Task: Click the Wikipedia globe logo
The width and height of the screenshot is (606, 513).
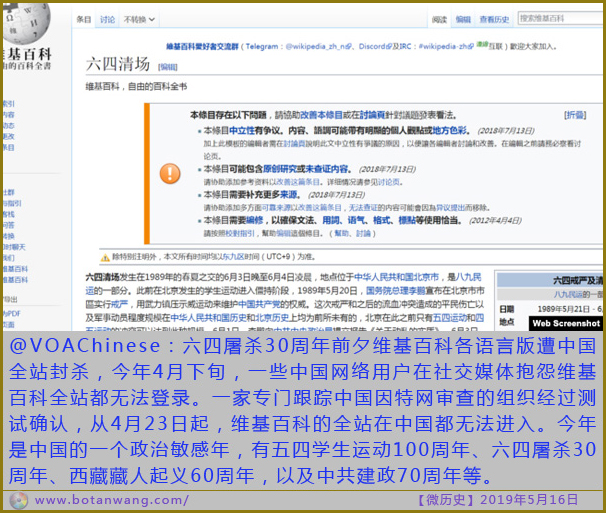Action: [x=26, y=22]
